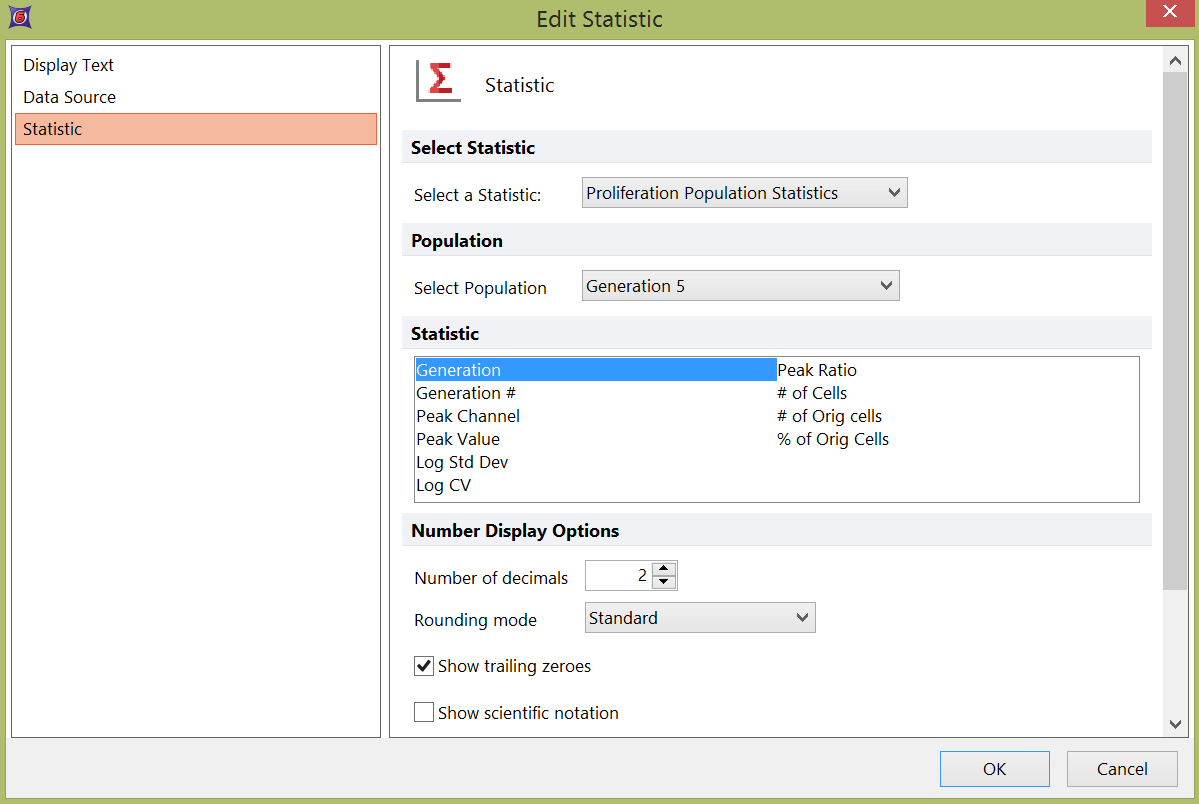Click the red sigma Statistic icon
The height and width of the screenshot is (804, 1199).
(438, 81)
